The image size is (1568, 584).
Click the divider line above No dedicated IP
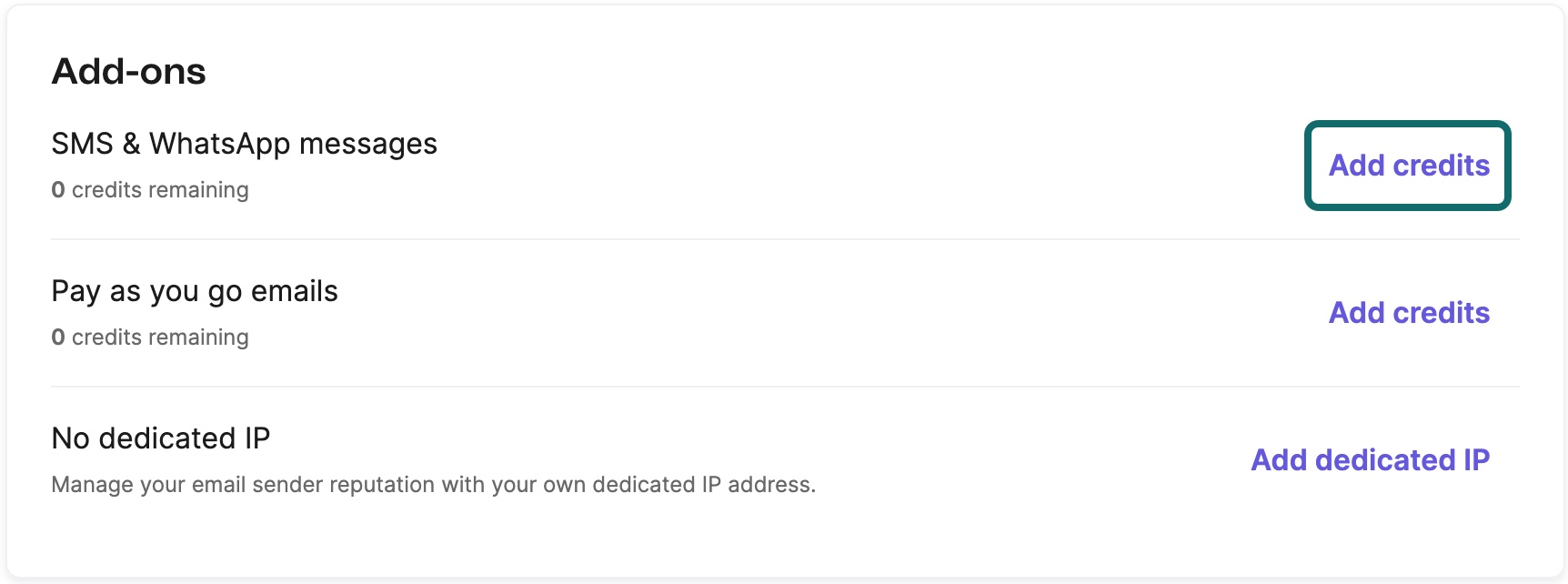785,387
